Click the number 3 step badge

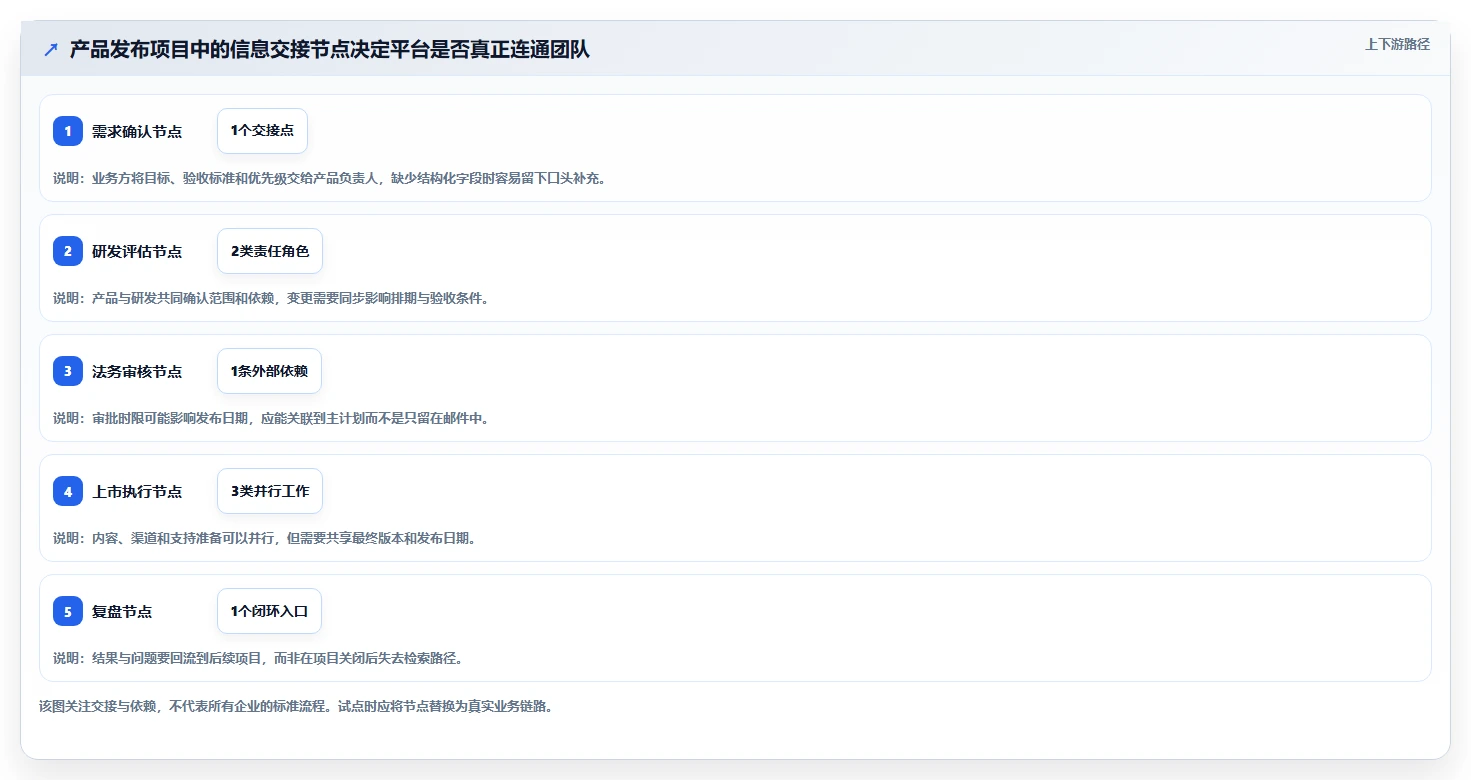[x=68, y=371]
